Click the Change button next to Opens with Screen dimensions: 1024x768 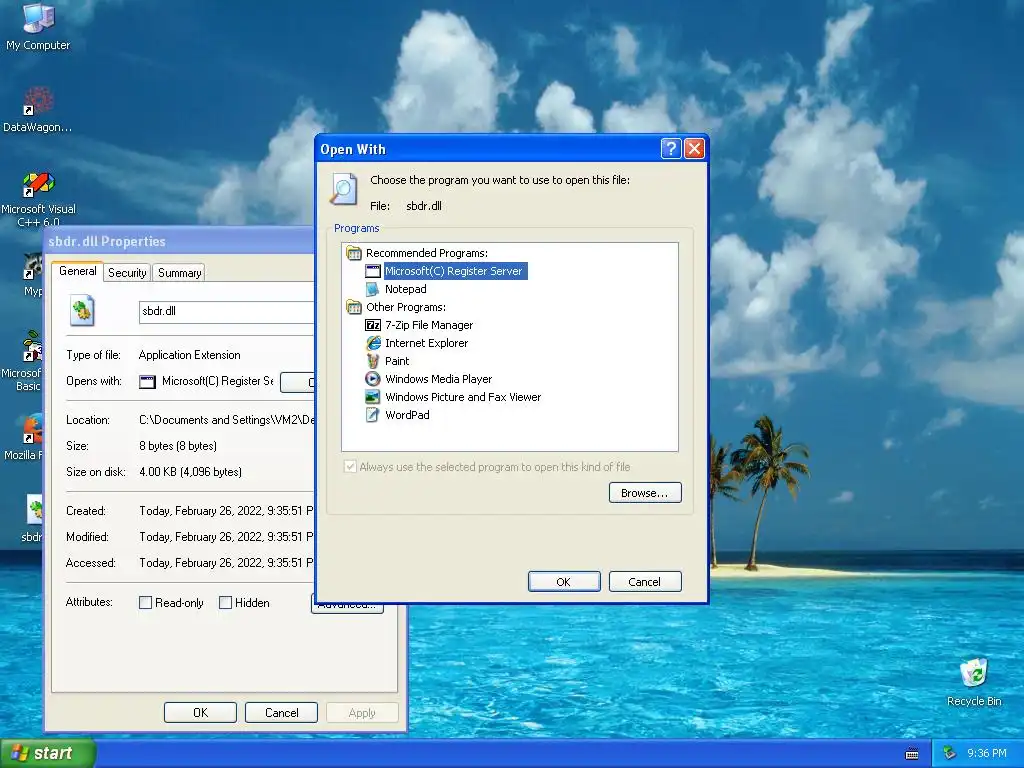point(297,382)
